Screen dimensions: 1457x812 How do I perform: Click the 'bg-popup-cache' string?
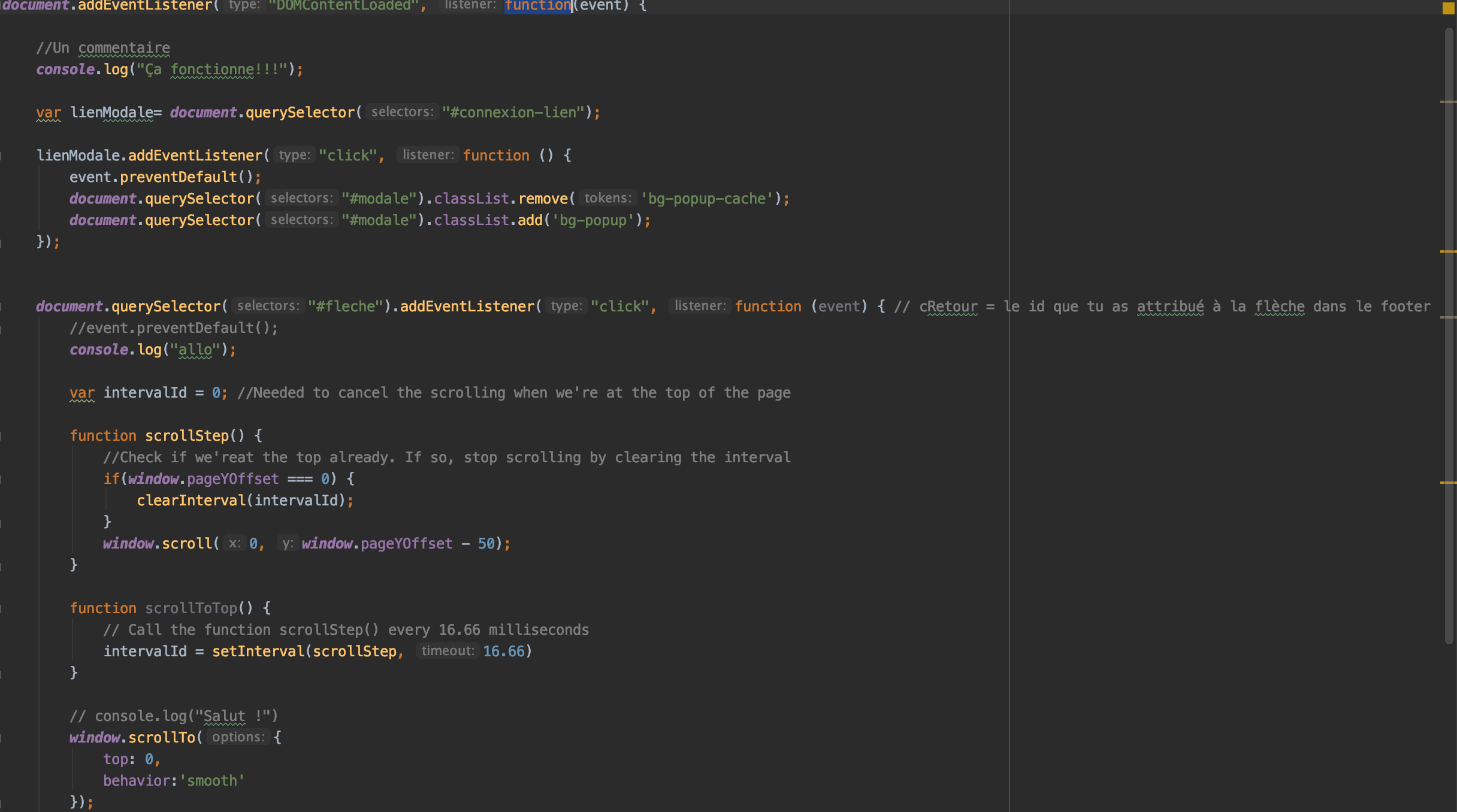click(x=707, y=199)
